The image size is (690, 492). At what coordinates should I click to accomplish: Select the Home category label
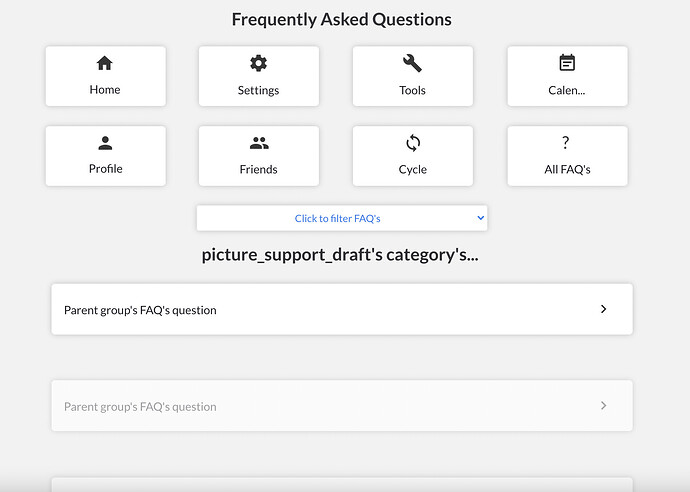pos(105,90)
